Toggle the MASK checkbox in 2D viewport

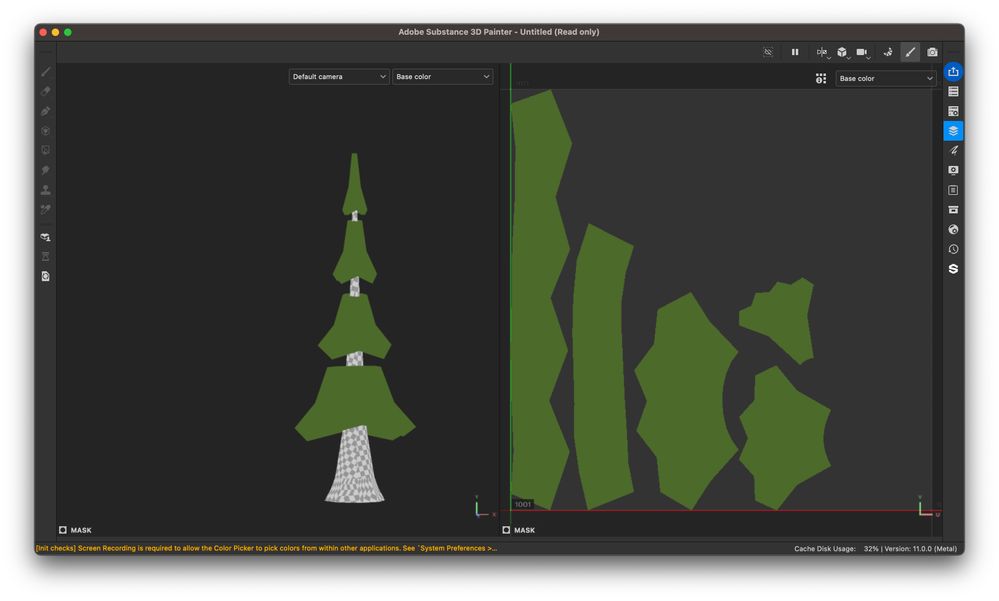coord(507,530)
